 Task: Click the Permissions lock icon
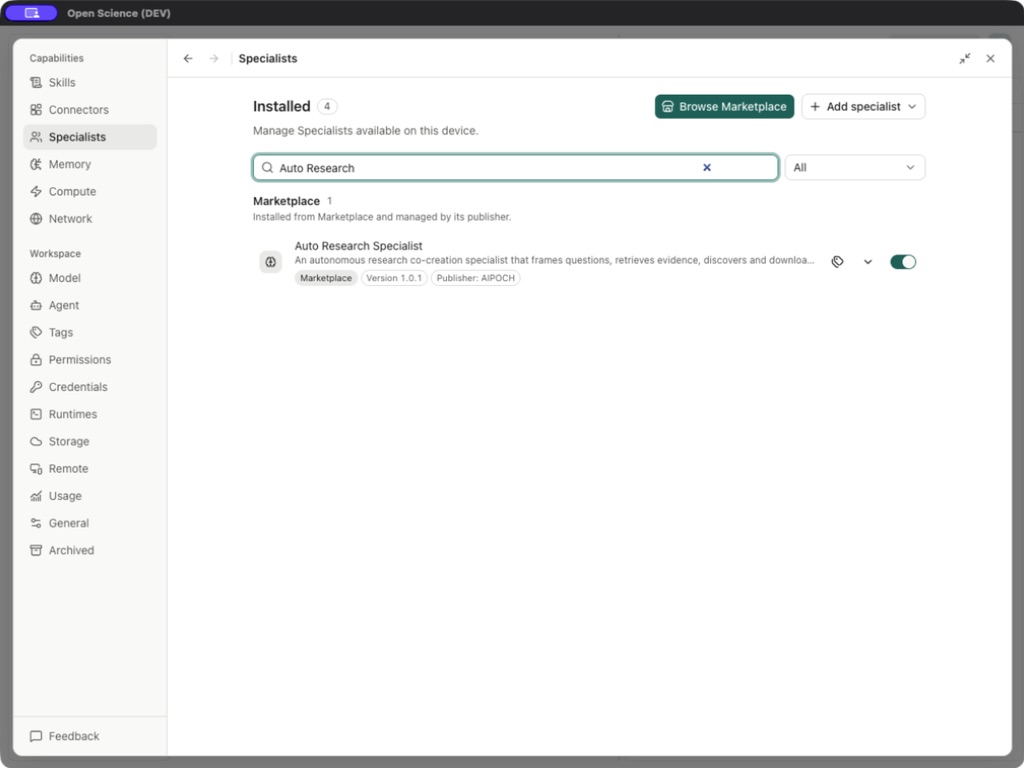tap(36, 360)
